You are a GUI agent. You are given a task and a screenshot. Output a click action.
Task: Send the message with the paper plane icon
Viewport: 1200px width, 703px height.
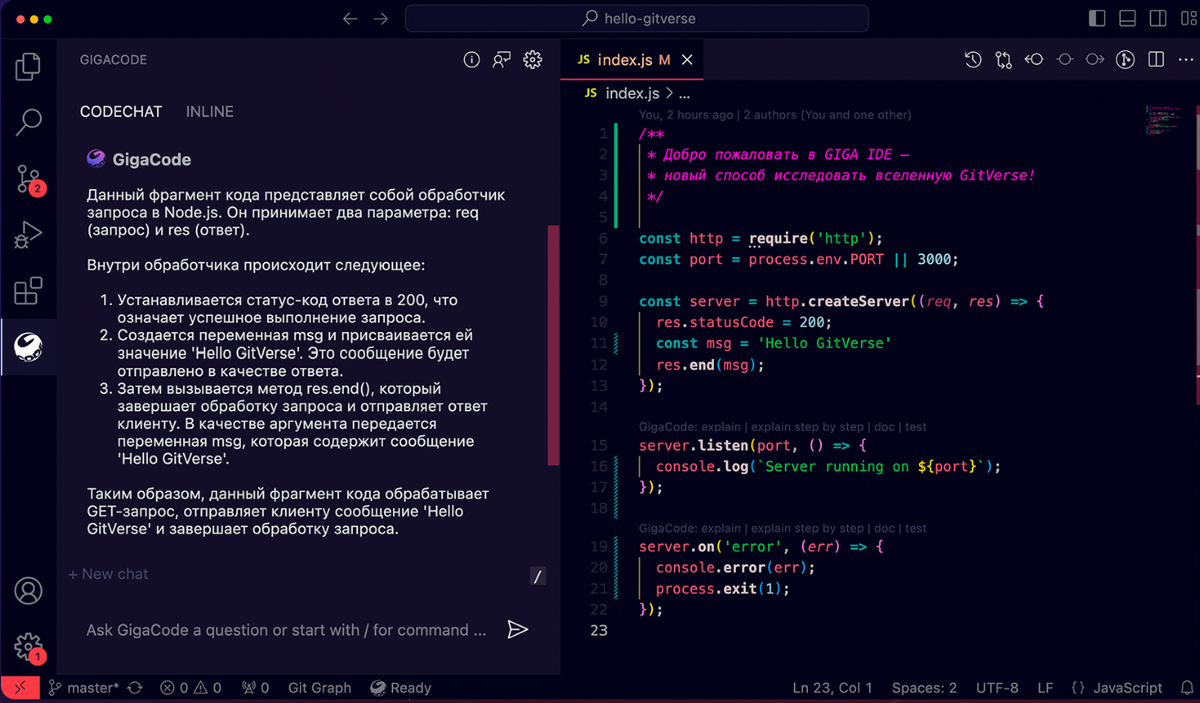click(x=517, y=629)
